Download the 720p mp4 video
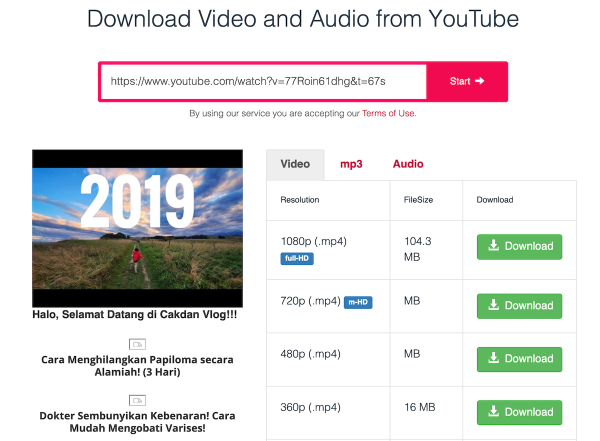600x441 pixels. [x=519, y=306]
